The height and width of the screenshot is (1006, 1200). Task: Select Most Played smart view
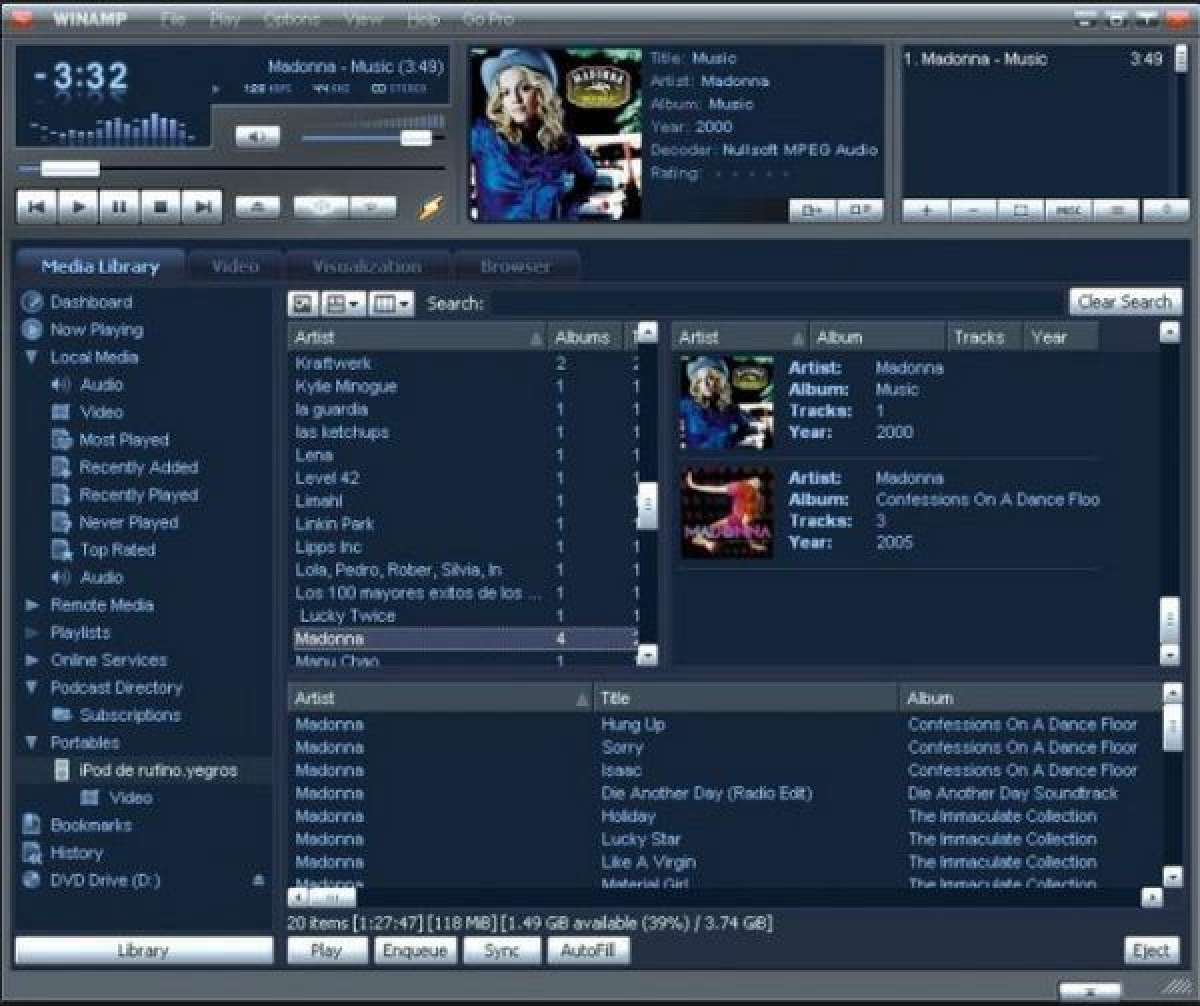pos(124,439)
